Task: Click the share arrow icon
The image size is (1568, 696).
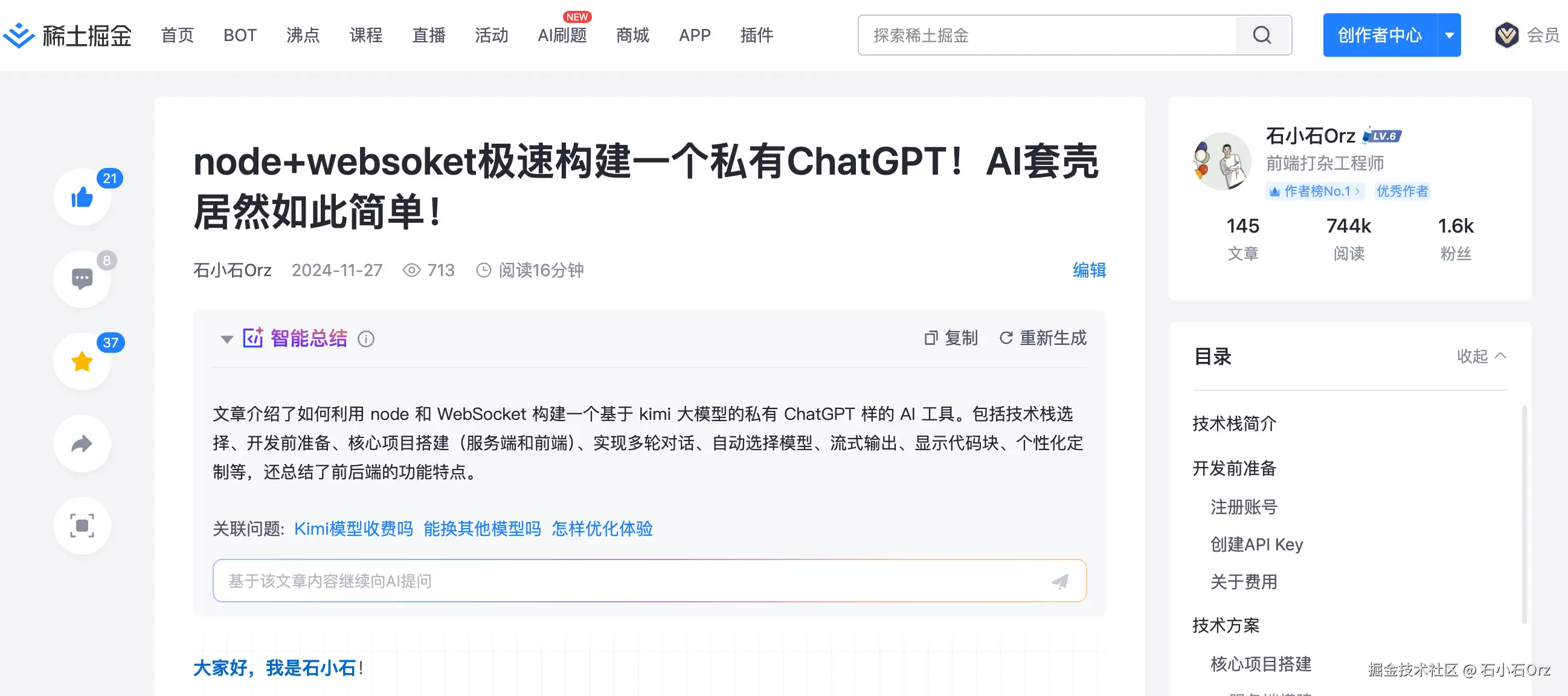Action: coord(82,443)
